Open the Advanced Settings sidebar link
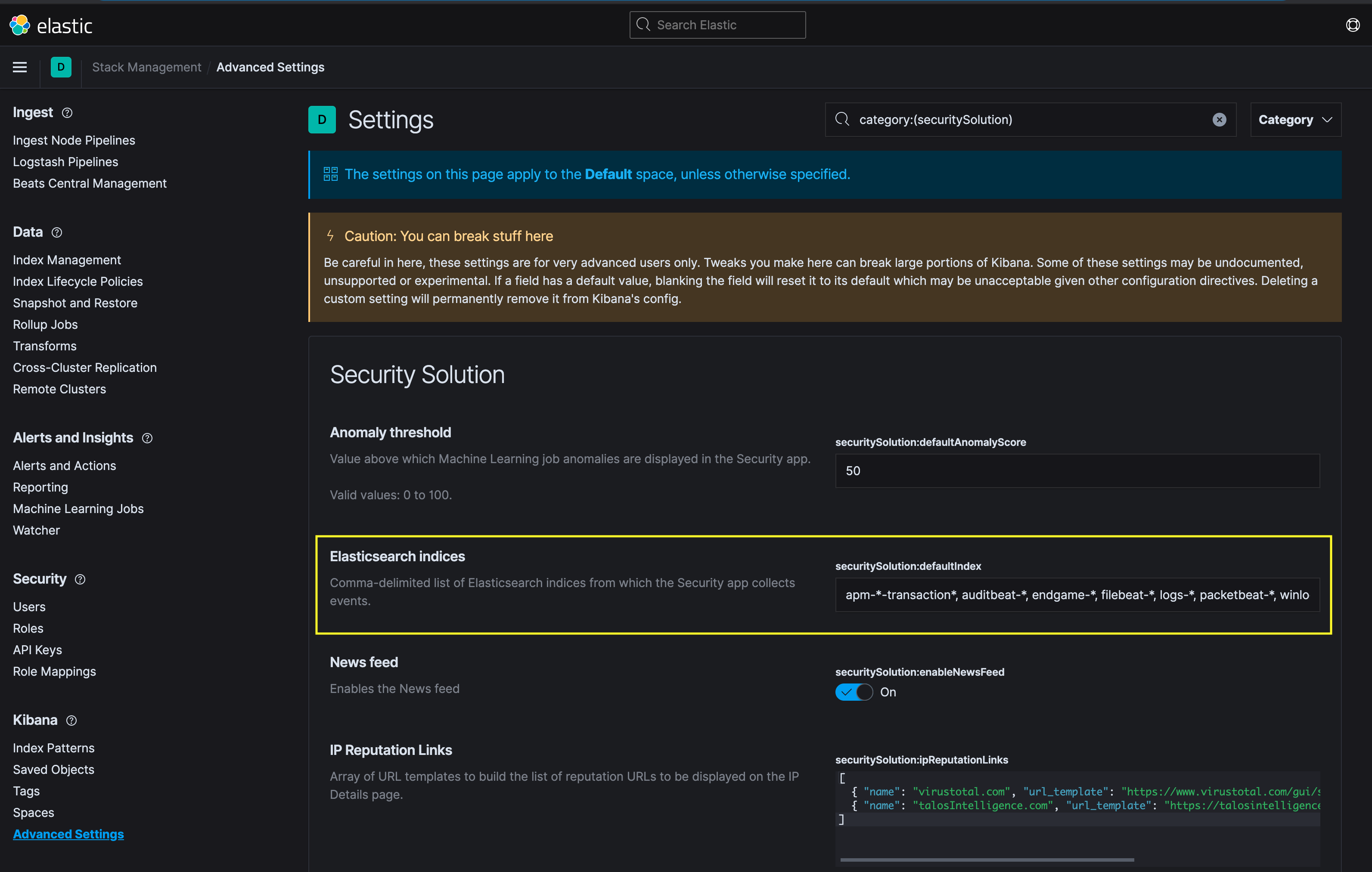 (68, 834)
